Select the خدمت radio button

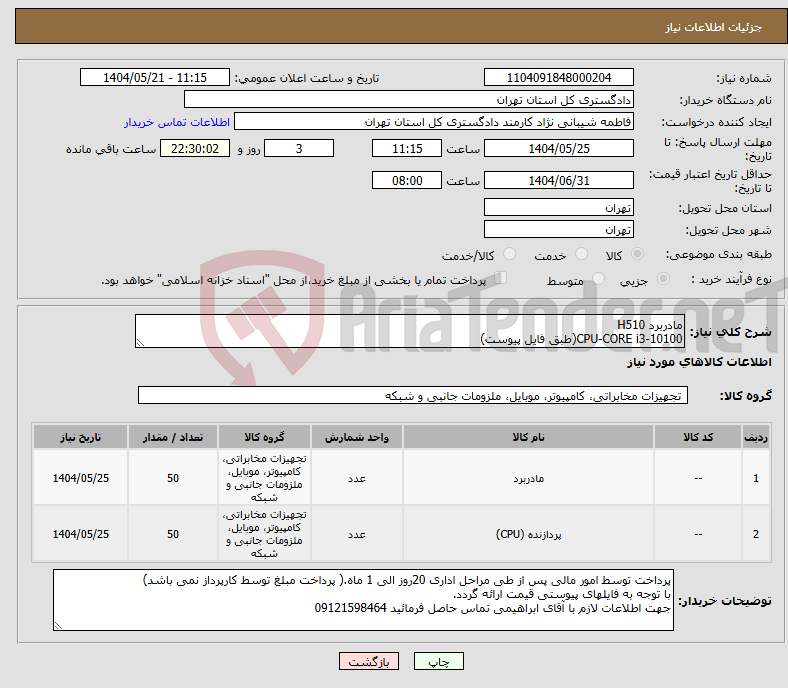pyautogui.click(x=581, y=254)
